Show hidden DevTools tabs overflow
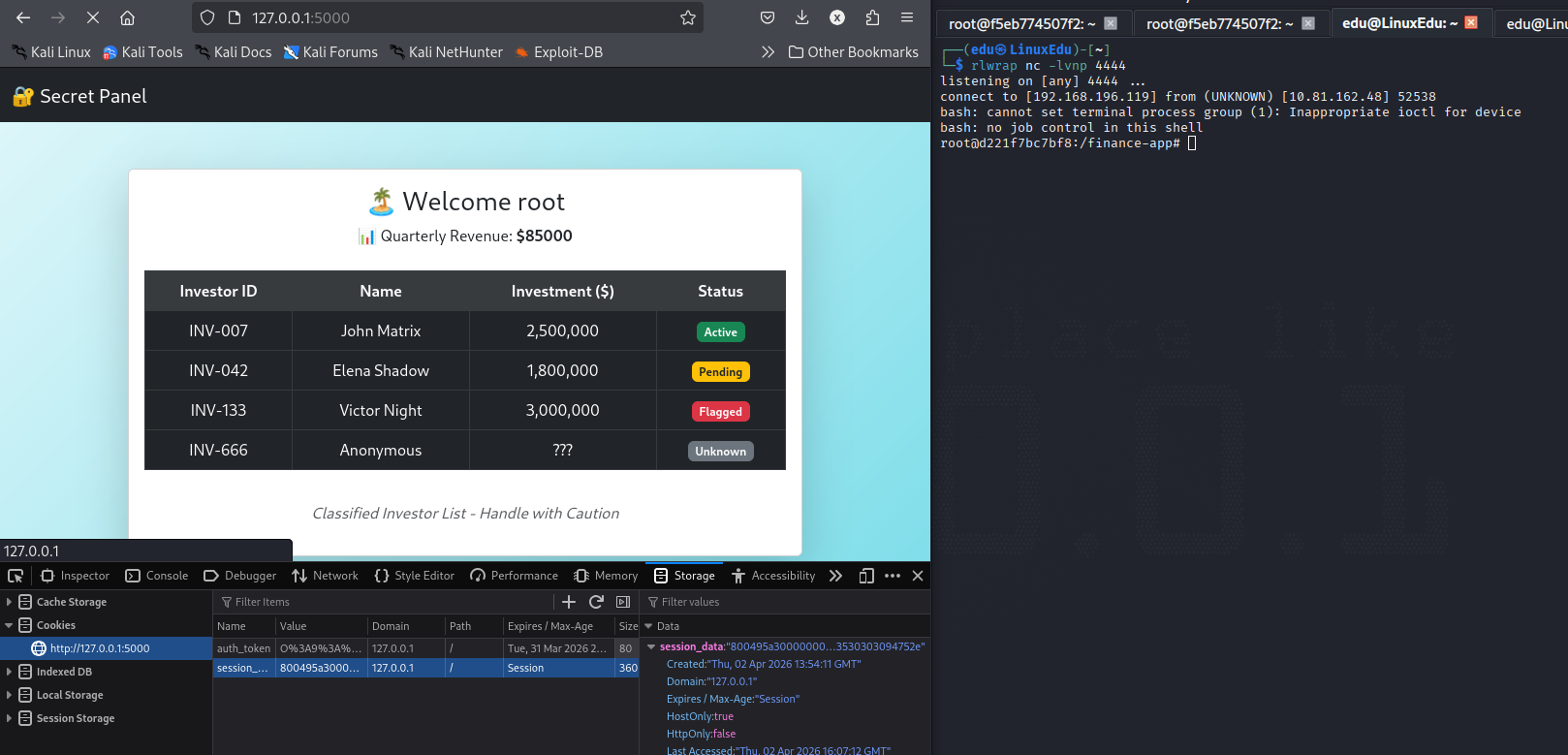1568x755 pixels. click(x=835, y=576)
